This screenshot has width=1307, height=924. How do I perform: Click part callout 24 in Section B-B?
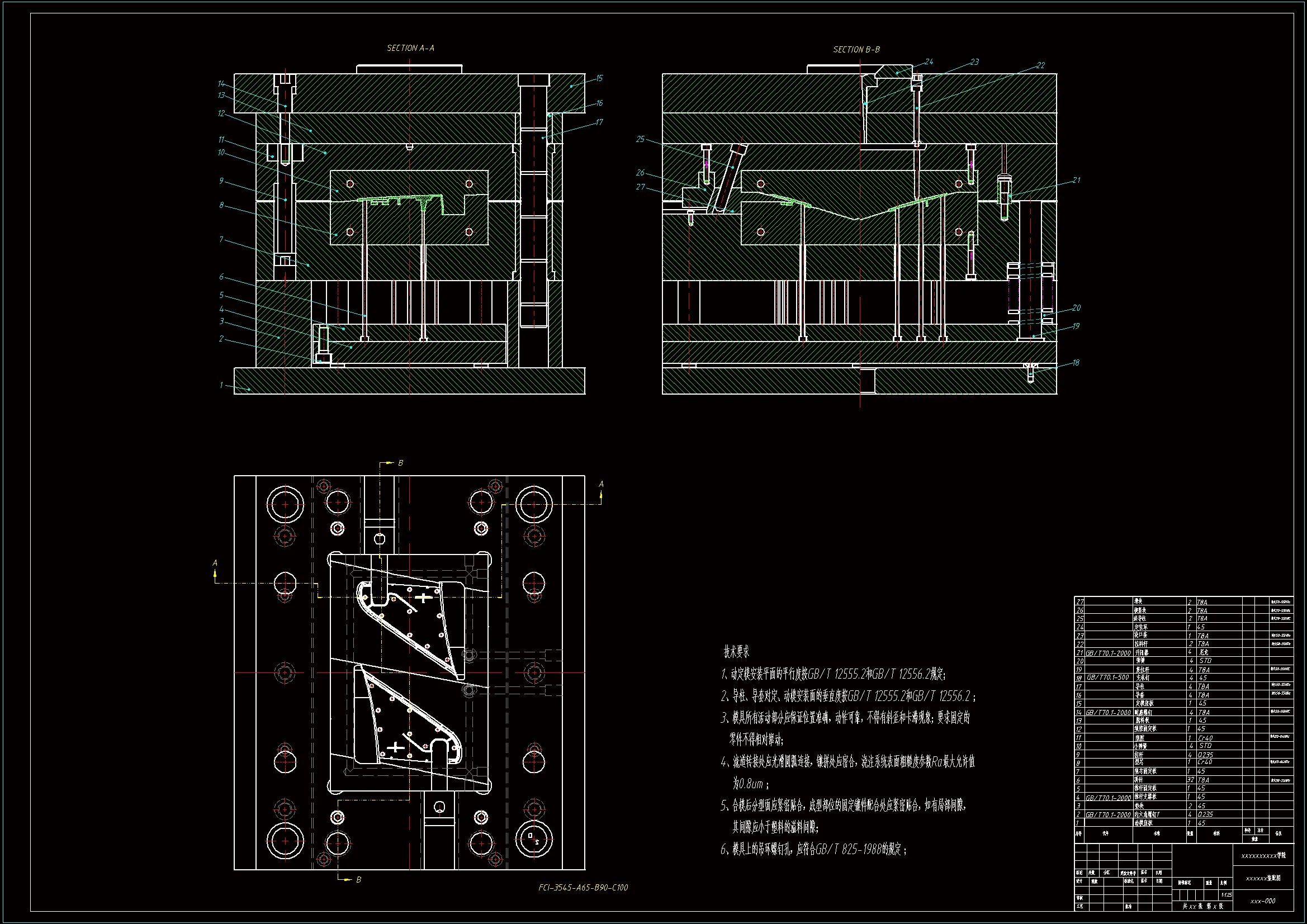click(x=929, y=62)
